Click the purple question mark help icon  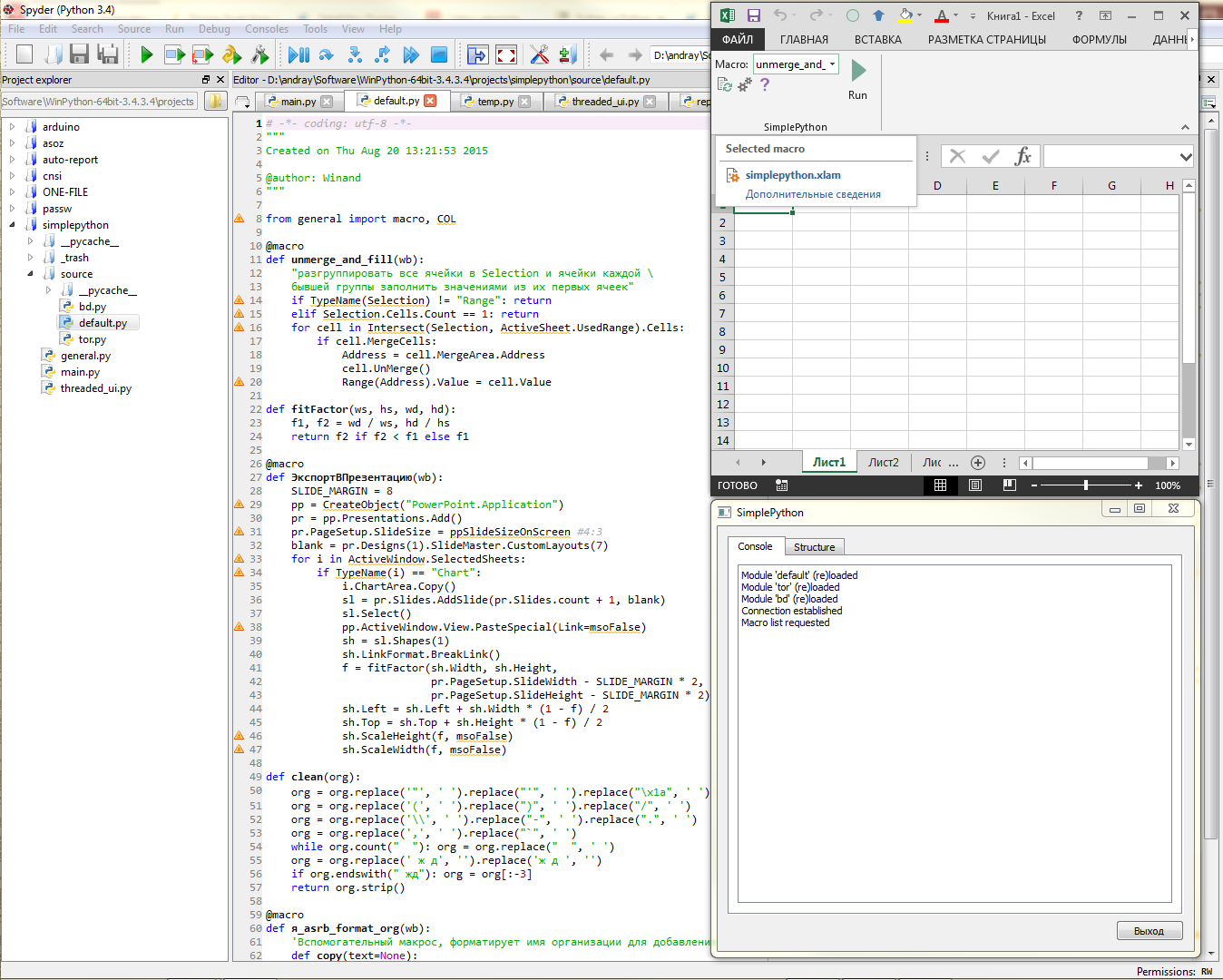tap(765, 84)
